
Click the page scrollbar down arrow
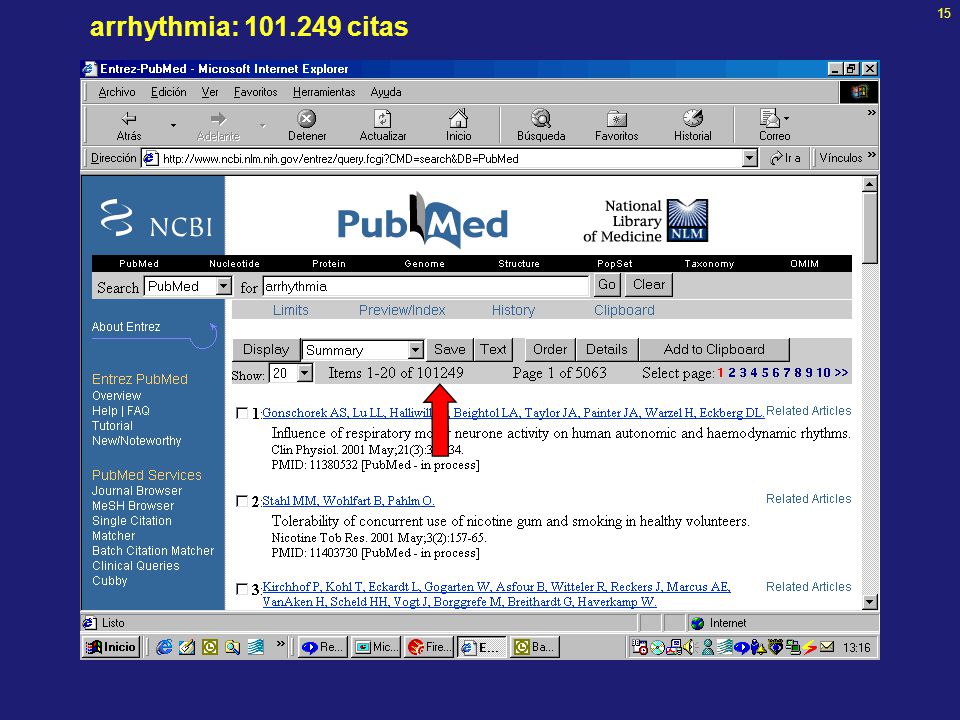(869, 602)
